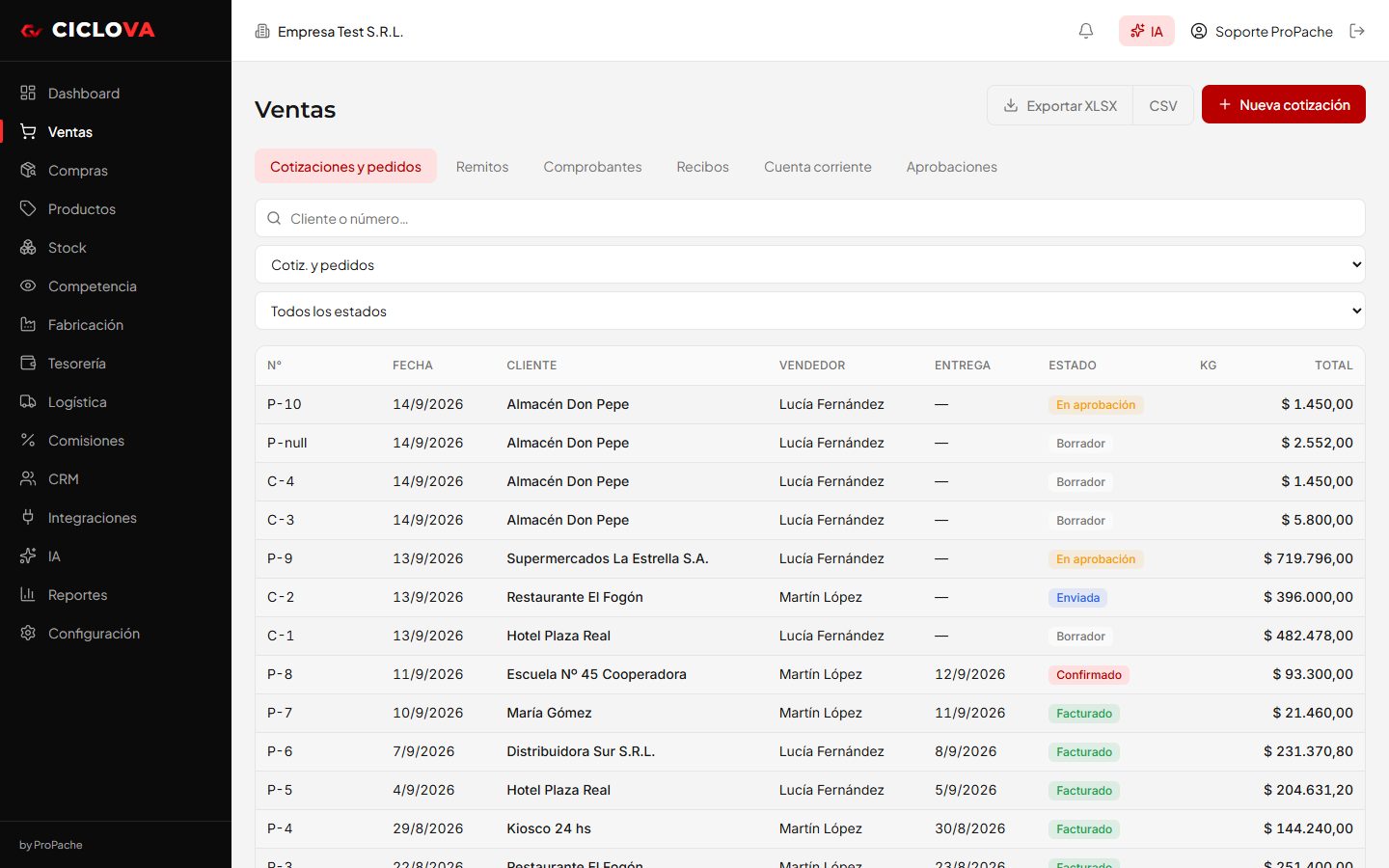Open the IA sparkle icon in sidebar
The width and height of the screenshot is (1389, 868).
(x=28, y=556)
